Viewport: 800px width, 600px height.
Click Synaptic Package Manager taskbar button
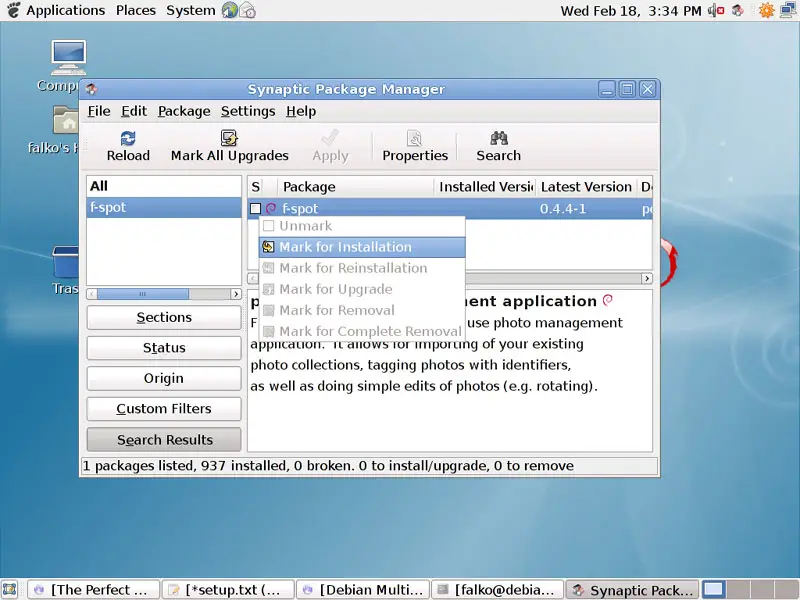(633, 590)
